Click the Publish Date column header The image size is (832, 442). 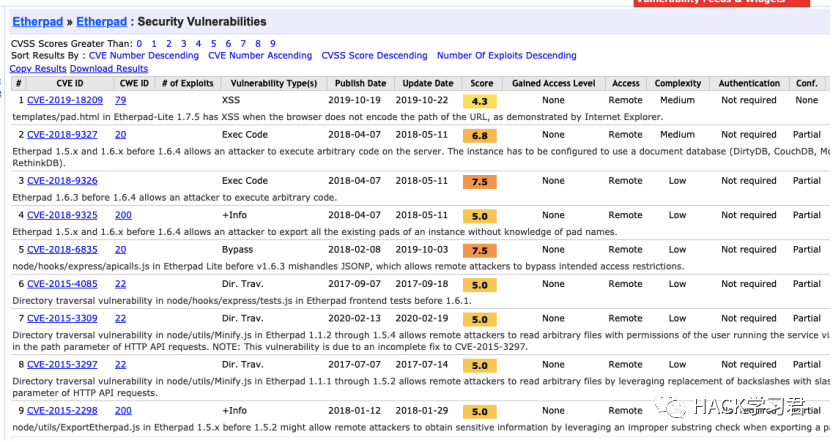(x=360, y=83)
